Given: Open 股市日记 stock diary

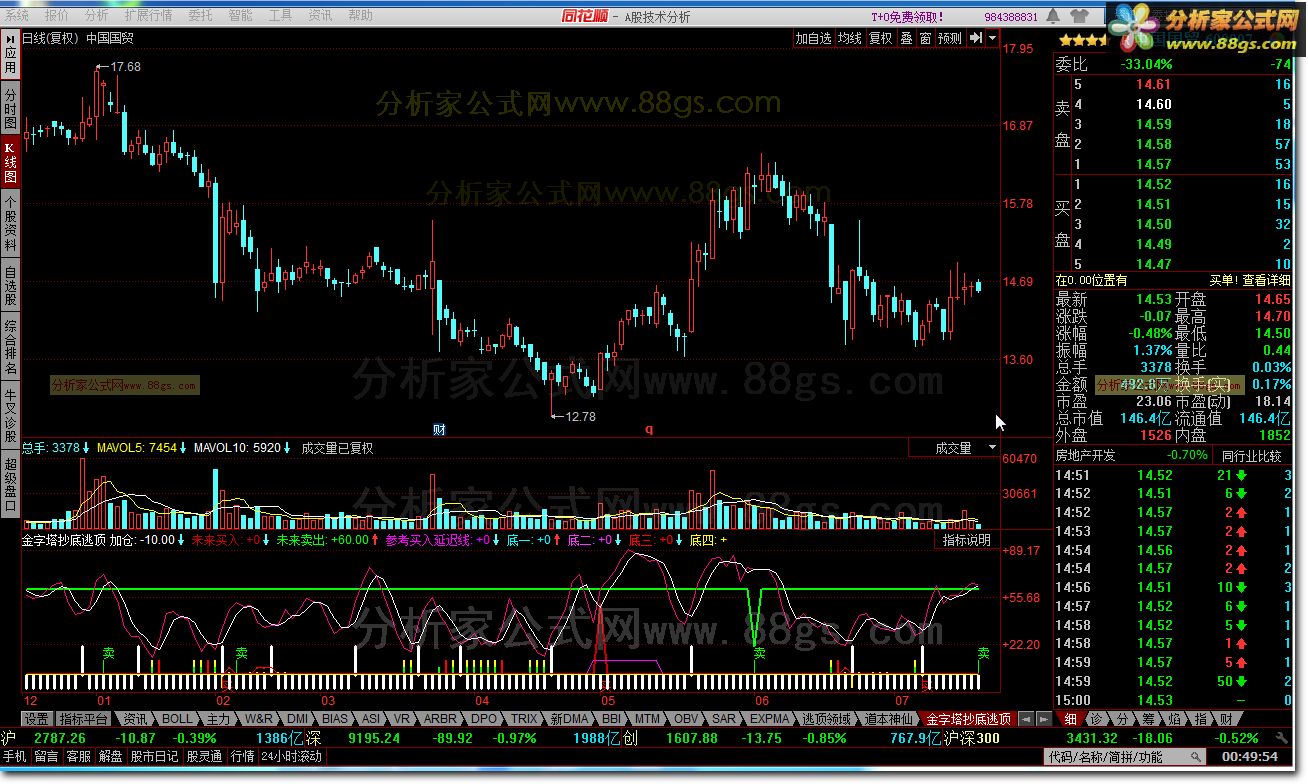Looking at the screenshot, I should [154, 757].
